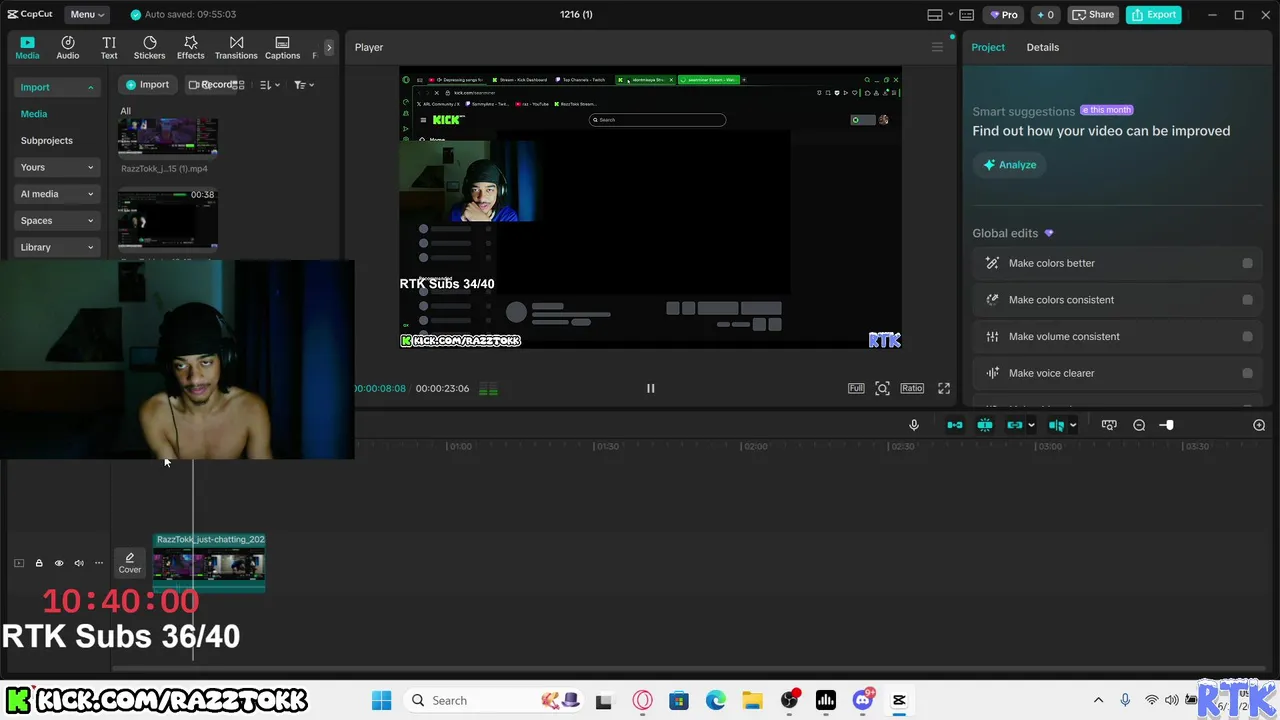Open the Player panel hamburger menu
Image resolution: width=1280 pixels, height=720 pixels.
click(937, 47)
